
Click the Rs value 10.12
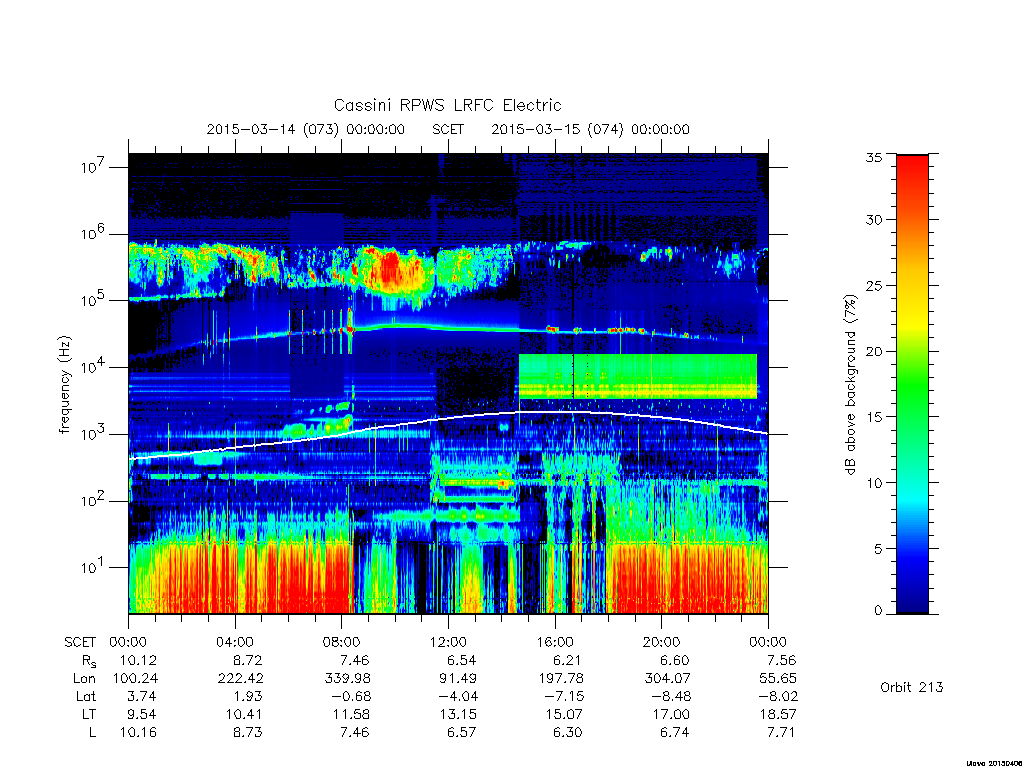click(138, 660)
